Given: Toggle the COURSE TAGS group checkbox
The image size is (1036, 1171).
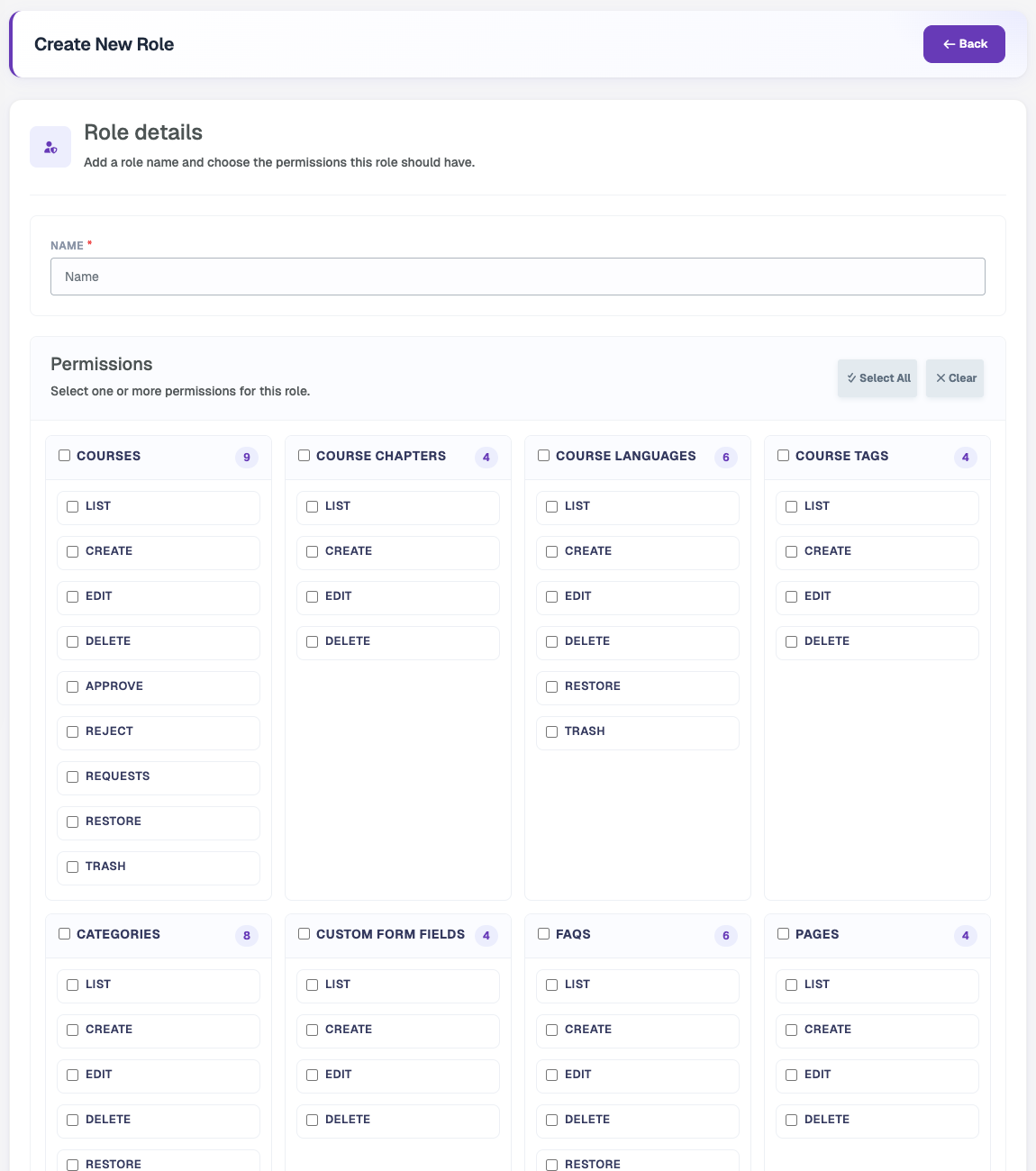Looking at the screenshot, I should click(x=784, y=456).
